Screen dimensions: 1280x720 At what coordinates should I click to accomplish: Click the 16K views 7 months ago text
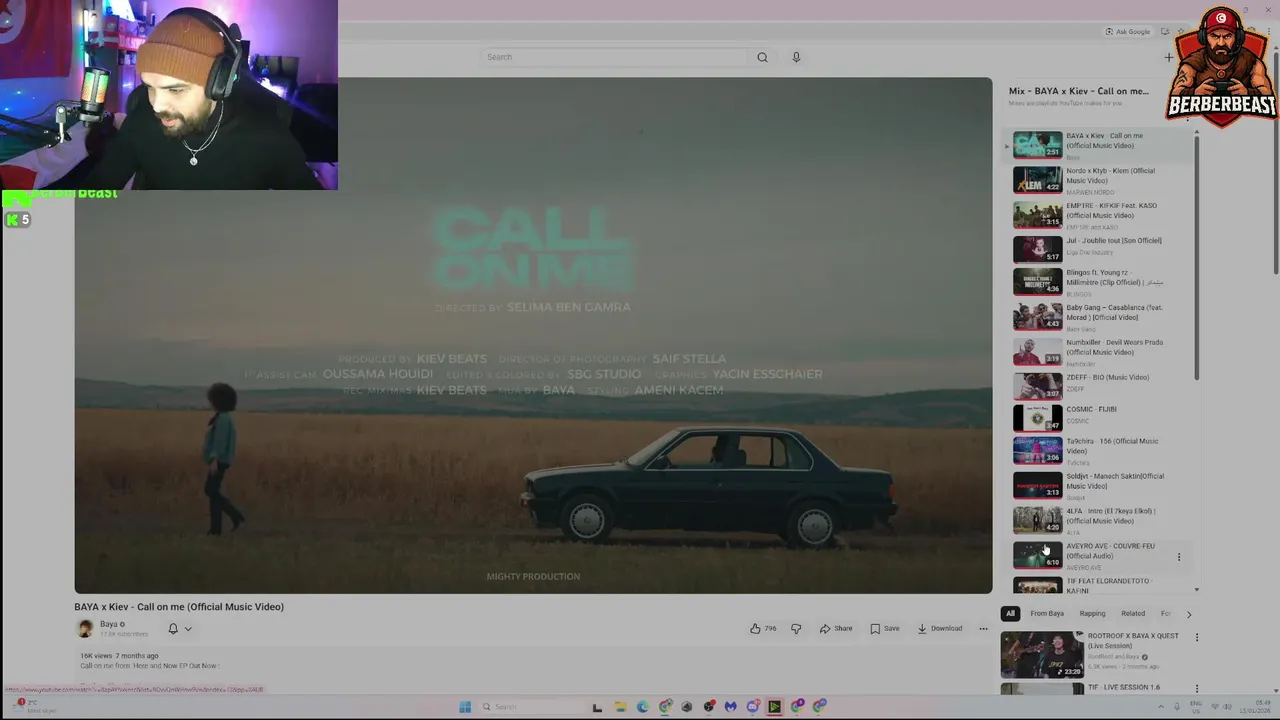[x=119, y=656]
